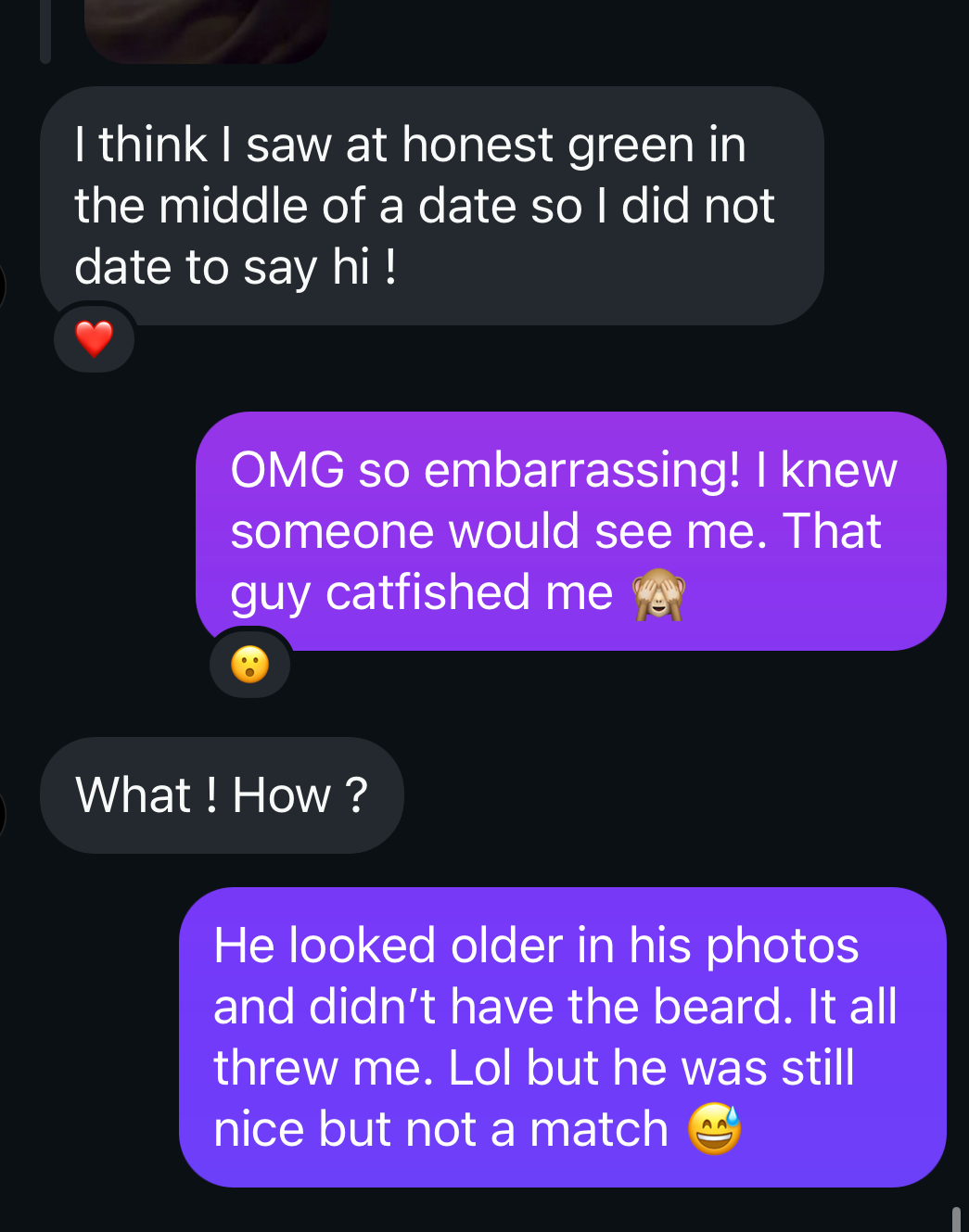Image resolution: width=969 pixels, height=1232 pixels.
Task: Click the sweat-smile emoji after 'match'
Action: [x=715, y=1129]
